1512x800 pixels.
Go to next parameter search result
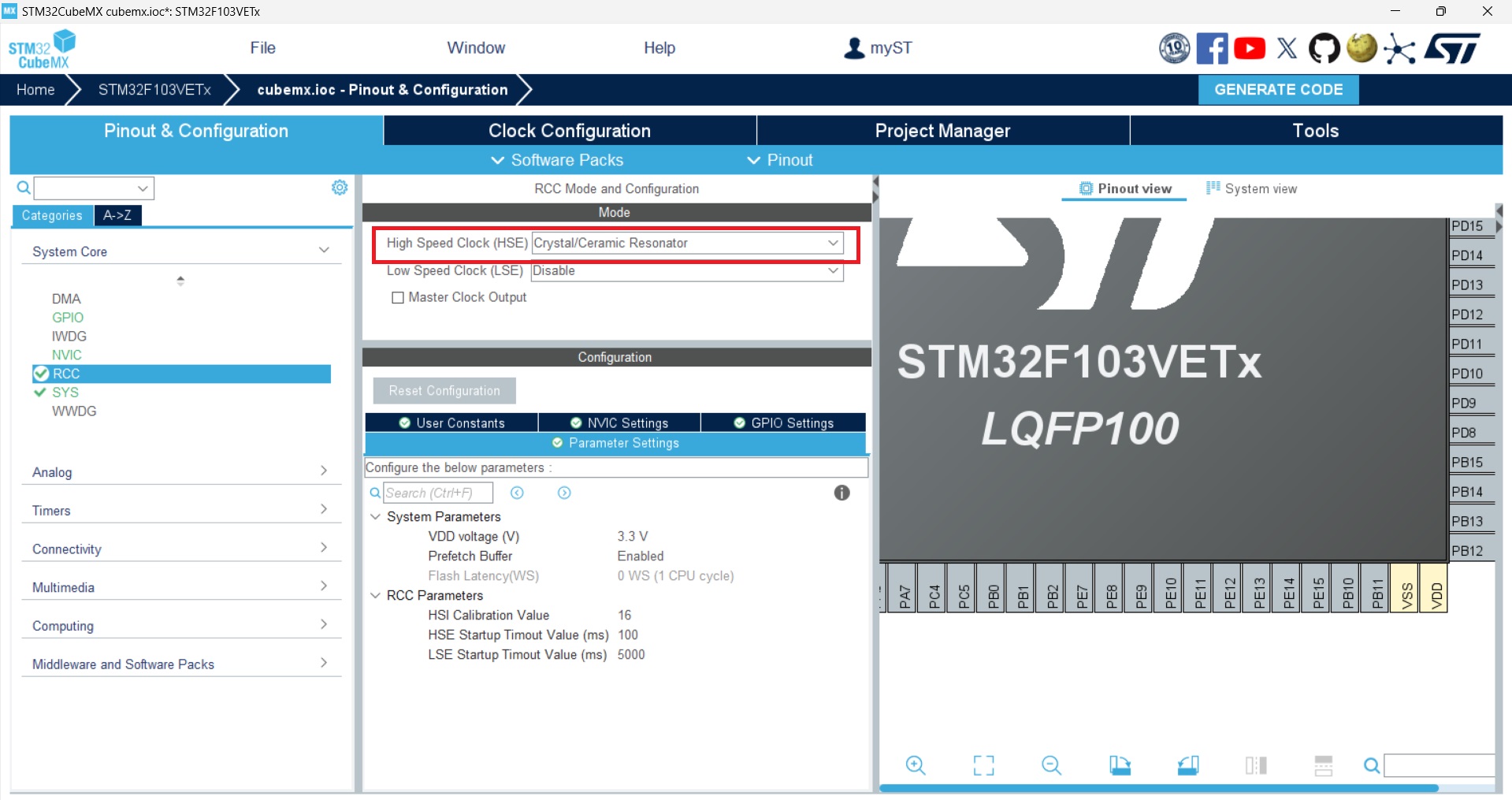564,493
